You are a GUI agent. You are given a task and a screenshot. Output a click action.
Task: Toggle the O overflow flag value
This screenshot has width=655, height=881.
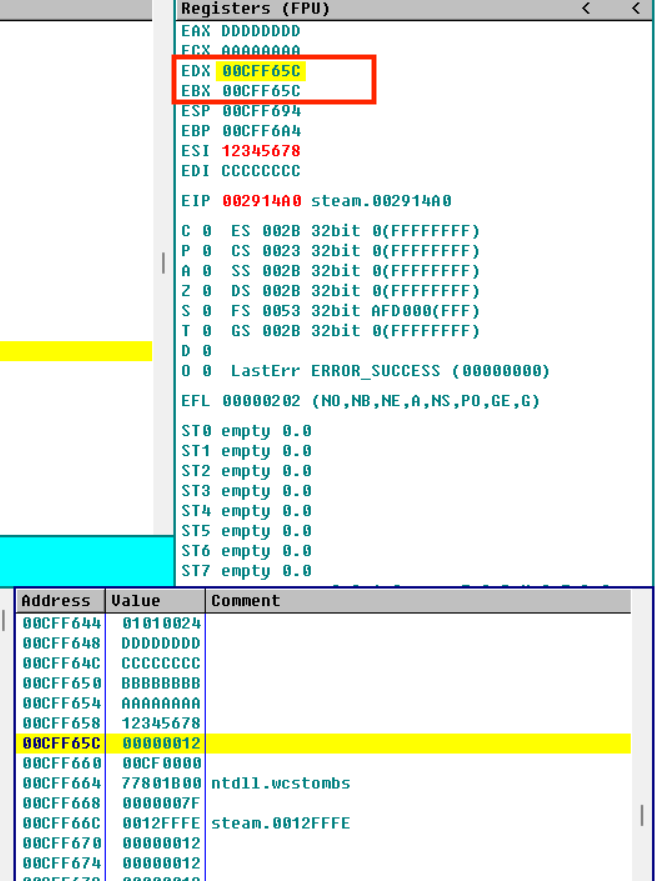tap(206, 371)
